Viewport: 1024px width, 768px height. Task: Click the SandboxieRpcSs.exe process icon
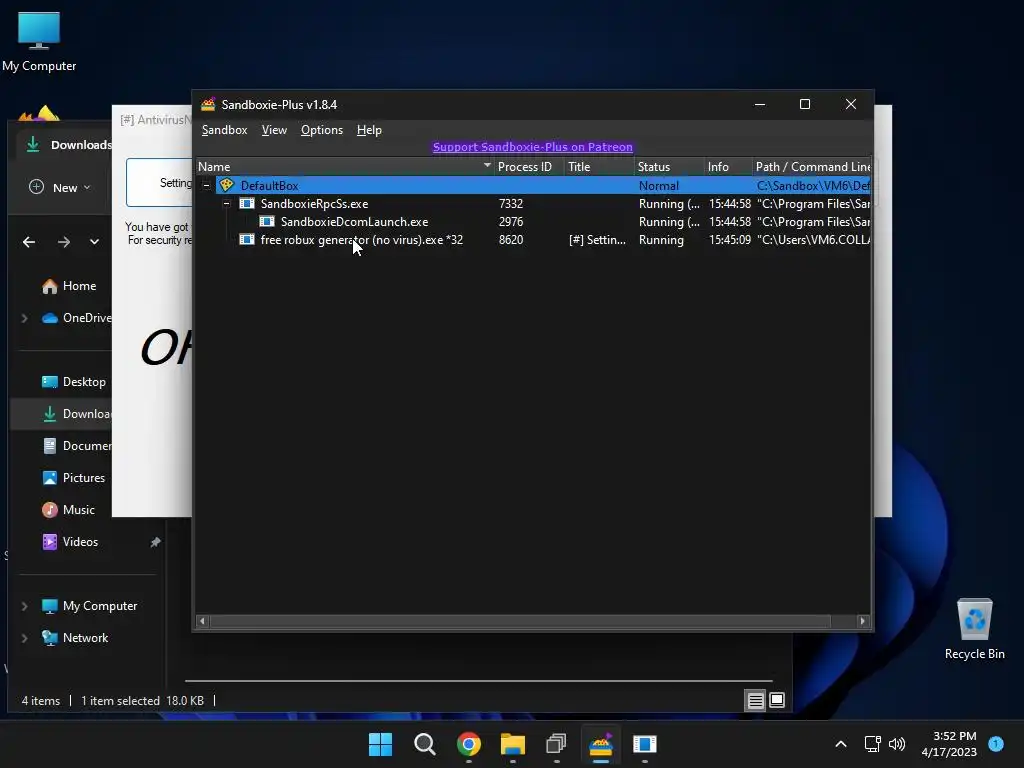(x=247, y=204)
